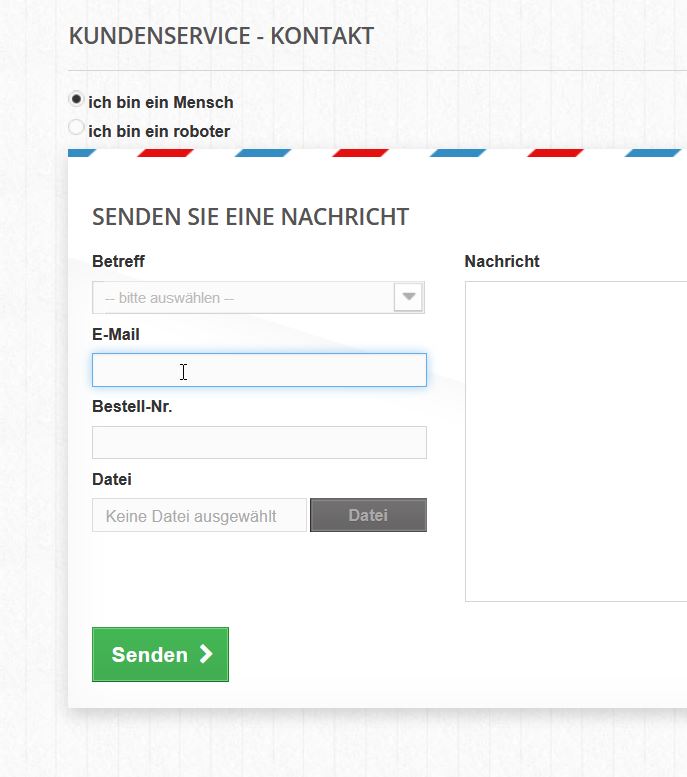This screenshot has width=687, height=777.
Task: Click into the Bestell-Nr. input field
Action: click(x=259, y=443)
